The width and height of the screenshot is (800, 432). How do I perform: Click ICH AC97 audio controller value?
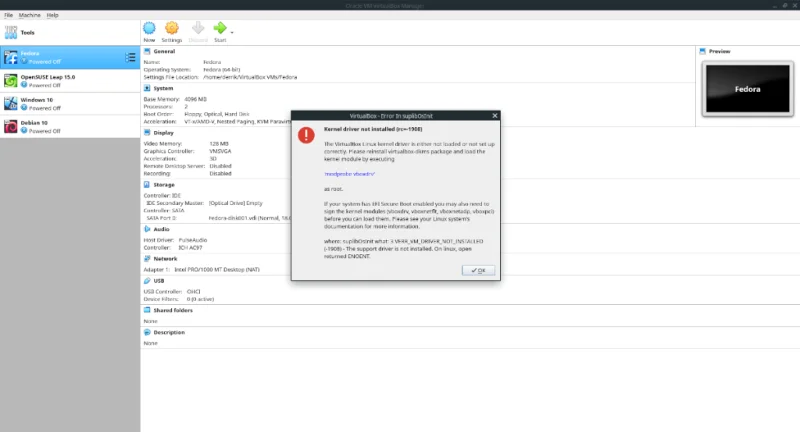click(x=190, y=247)
